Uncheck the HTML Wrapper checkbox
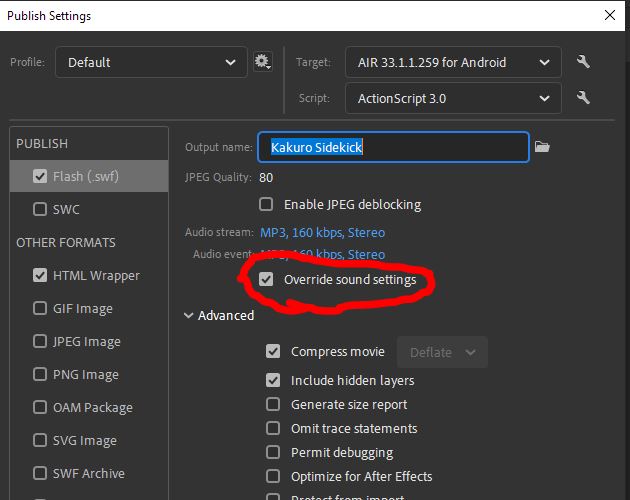630x500 pixels. 40,275
